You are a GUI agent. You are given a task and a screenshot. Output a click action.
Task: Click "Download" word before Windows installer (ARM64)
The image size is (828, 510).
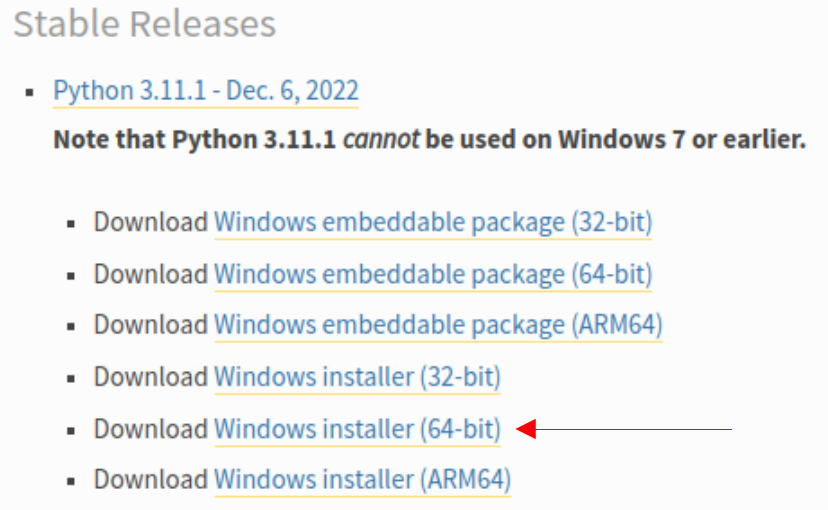[x=150, y=480]
